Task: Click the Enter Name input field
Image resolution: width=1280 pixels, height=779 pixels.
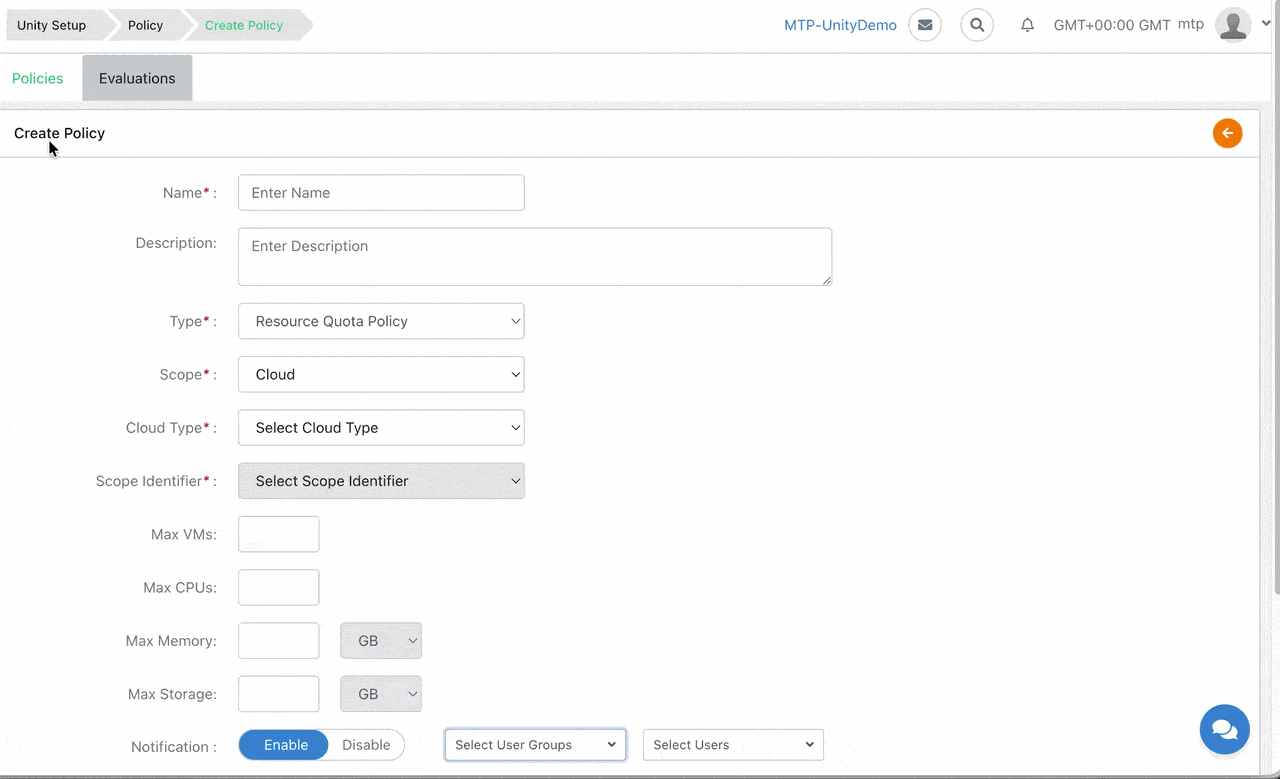Action: tap(381, 193)
